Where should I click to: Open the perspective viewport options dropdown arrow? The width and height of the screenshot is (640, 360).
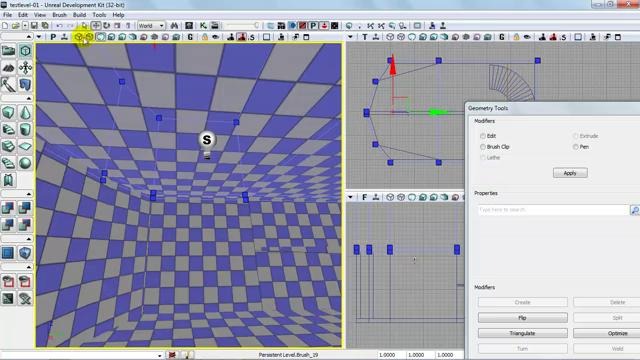click(39, 37)
